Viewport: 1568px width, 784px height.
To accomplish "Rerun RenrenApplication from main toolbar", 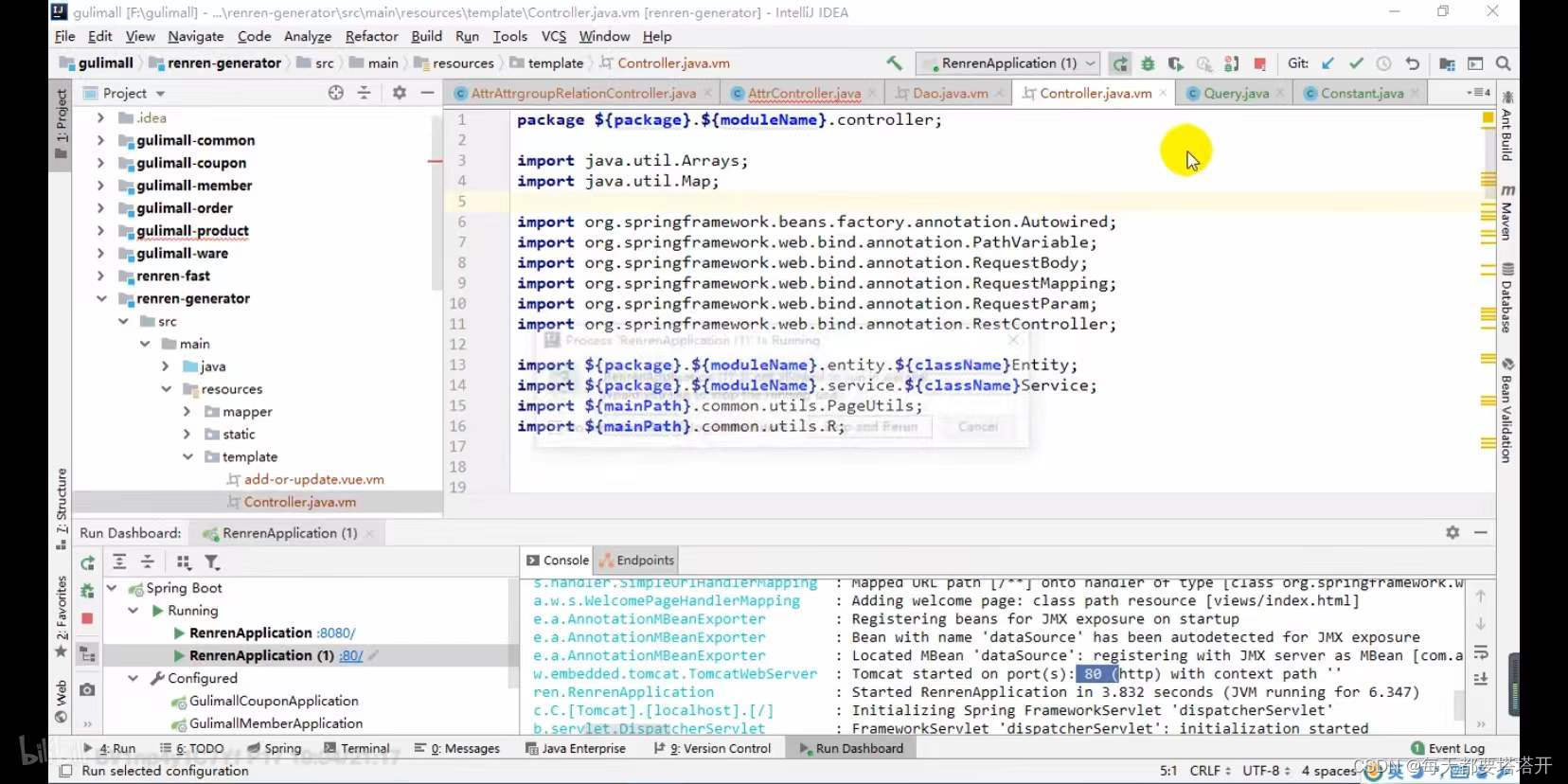I will (x=1120, y=63).
